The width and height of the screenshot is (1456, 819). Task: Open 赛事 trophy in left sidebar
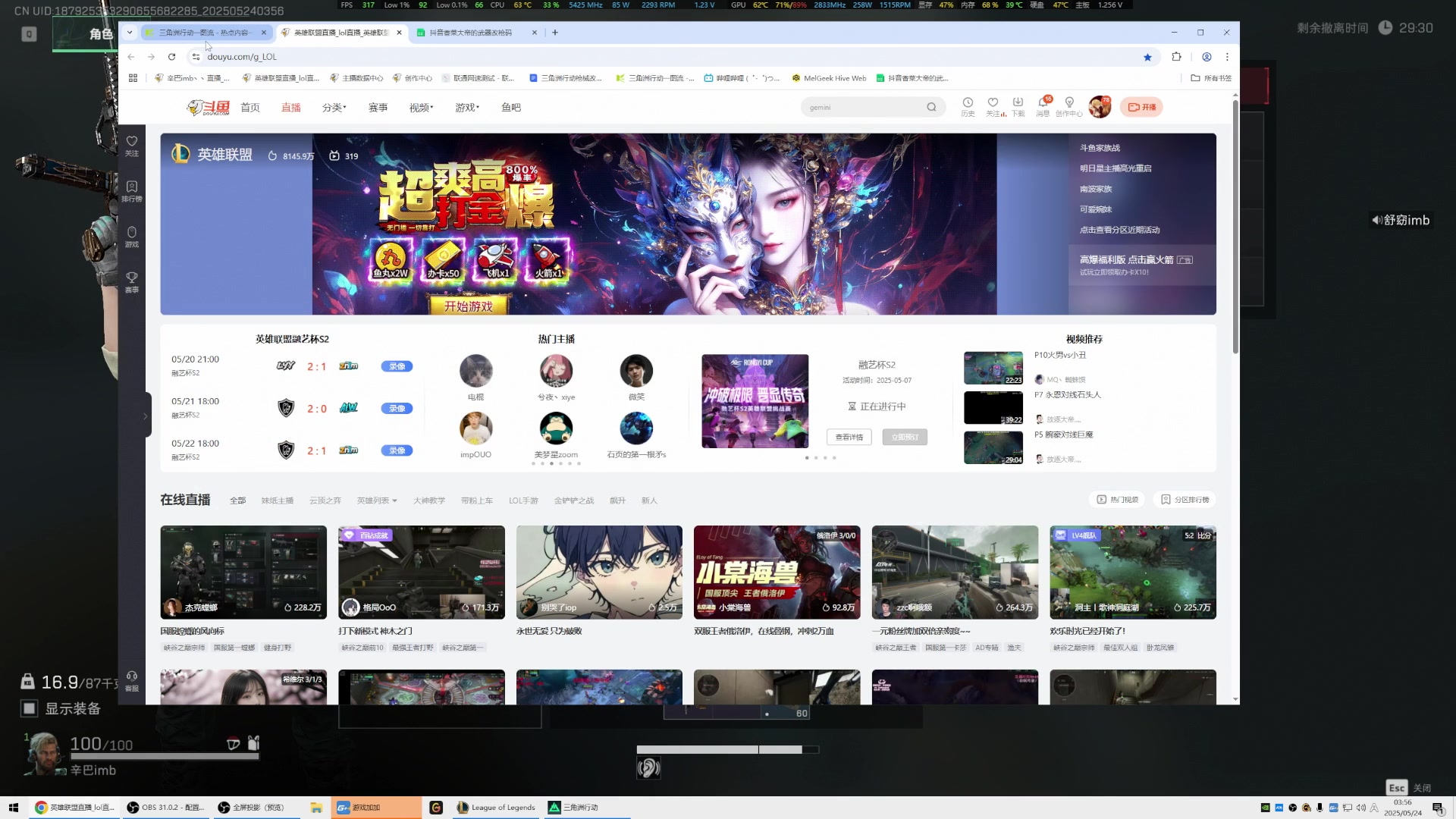click(132, 282)
